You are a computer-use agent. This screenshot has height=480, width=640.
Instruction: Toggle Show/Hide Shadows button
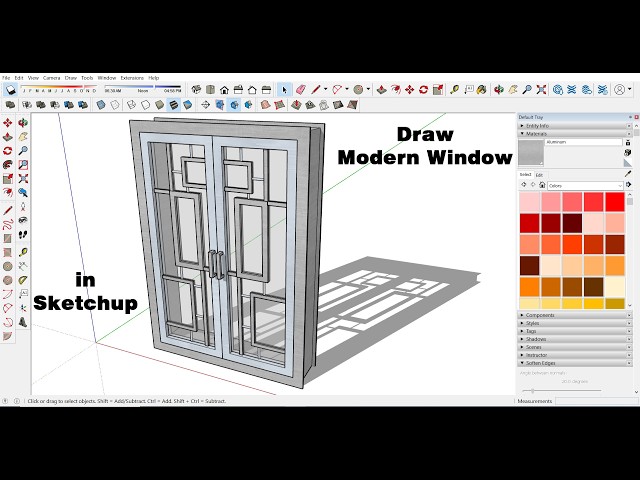(10, 89)
